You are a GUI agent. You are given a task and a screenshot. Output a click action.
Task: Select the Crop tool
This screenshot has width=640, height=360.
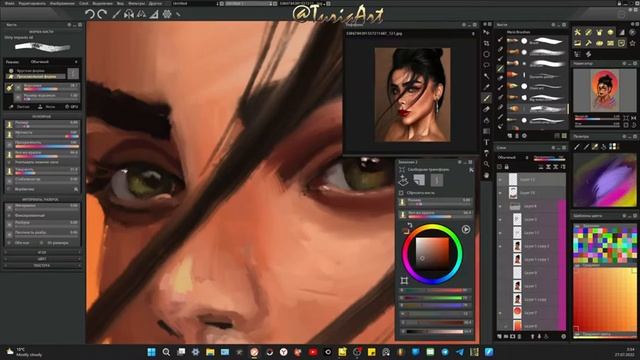coord(487,43)
